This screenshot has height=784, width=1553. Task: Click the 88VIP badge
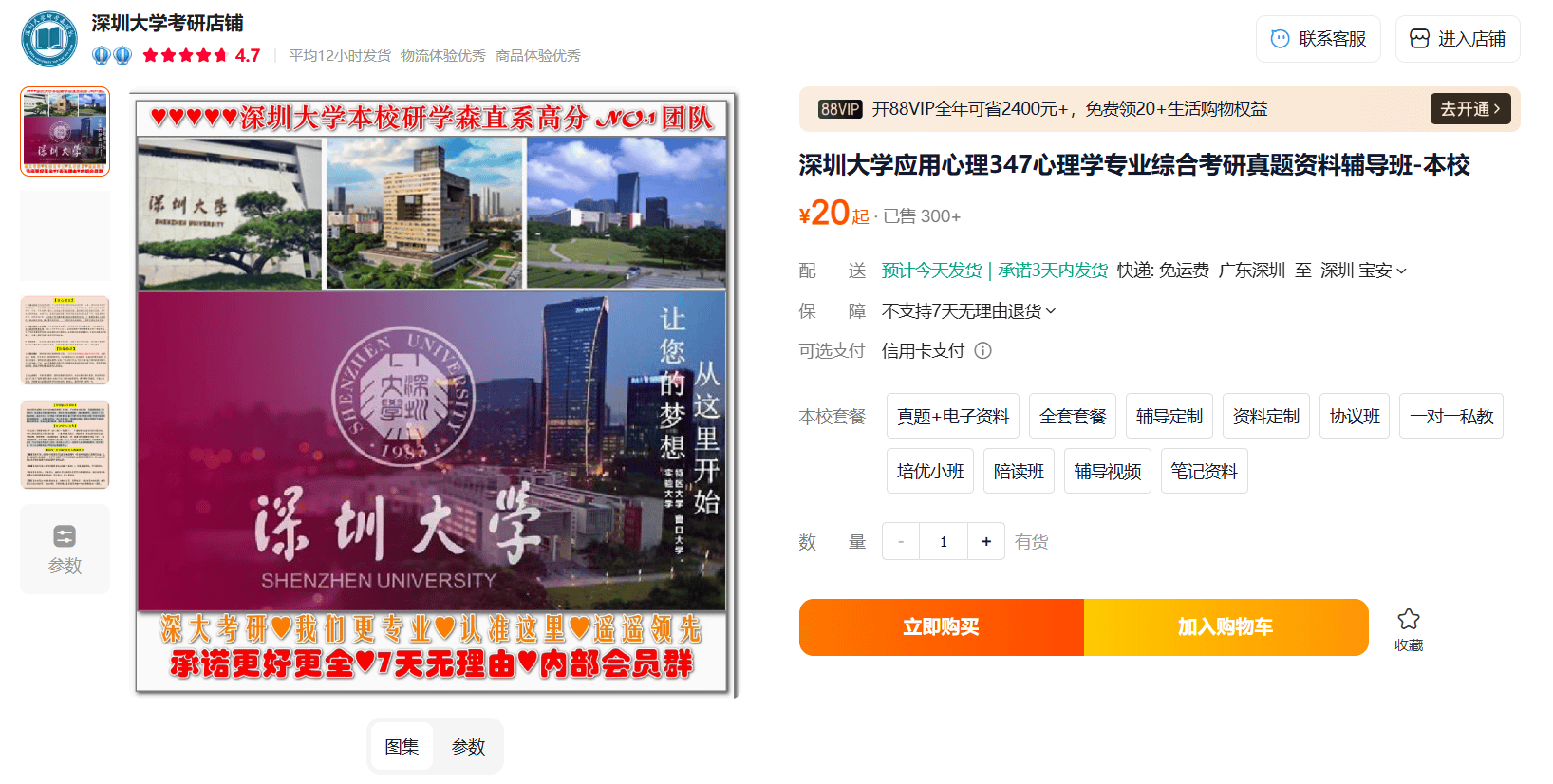pos(840,109)
